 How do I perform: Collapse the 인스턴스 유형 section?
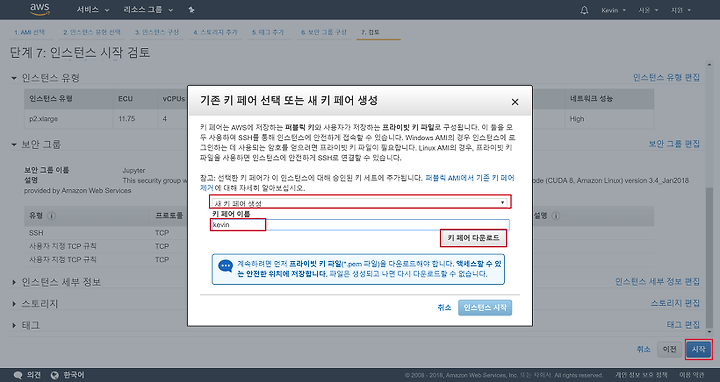coord(14,79)
